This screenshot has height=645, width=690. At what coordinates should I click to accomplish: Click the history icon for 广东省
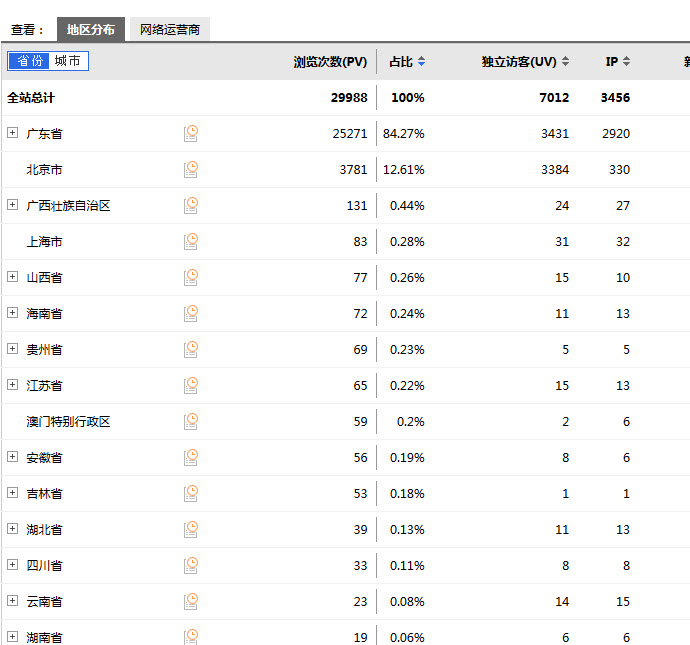coord(191,133)
